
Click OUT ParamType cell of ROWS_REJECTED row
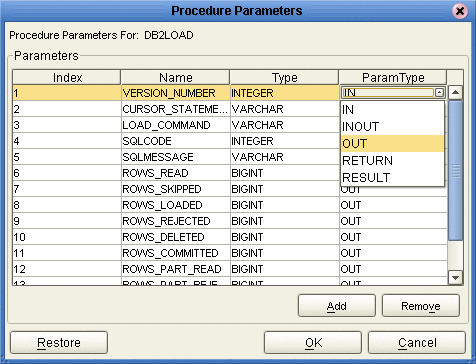pos(393,221)
